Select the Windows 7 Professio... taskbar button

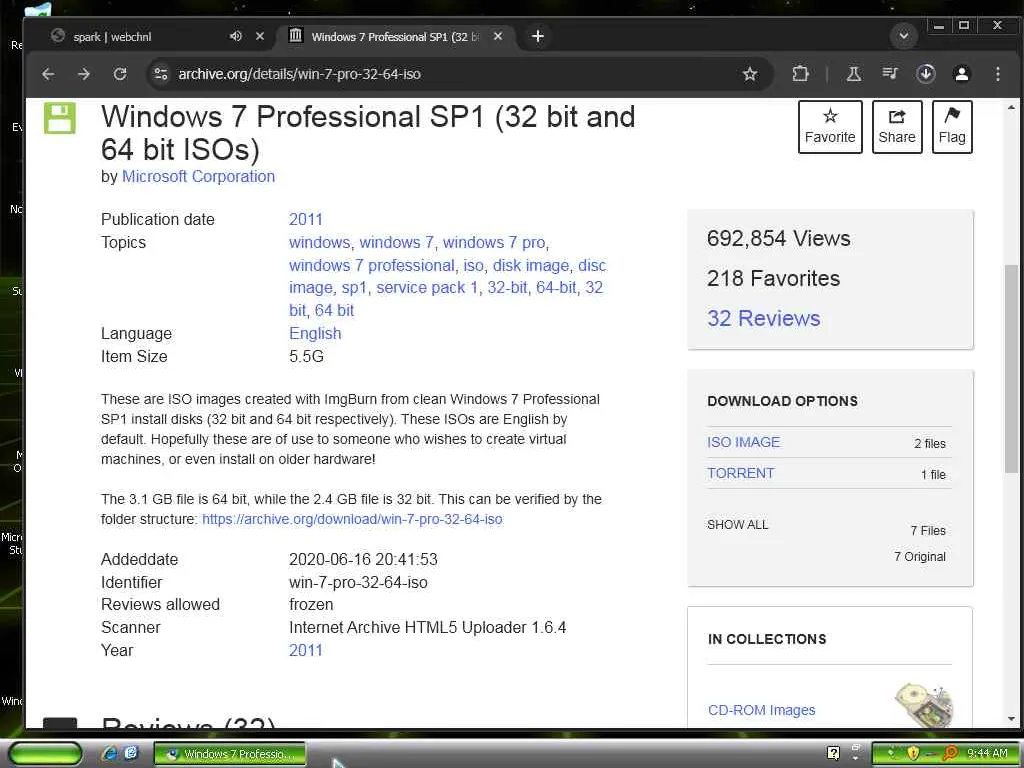[x=230, y=754]
